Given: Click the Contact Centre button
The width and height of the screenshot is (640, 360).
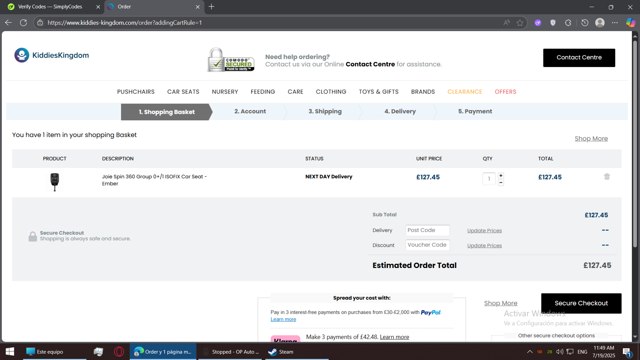Looking at the screenshot, I should pos(579,58).
